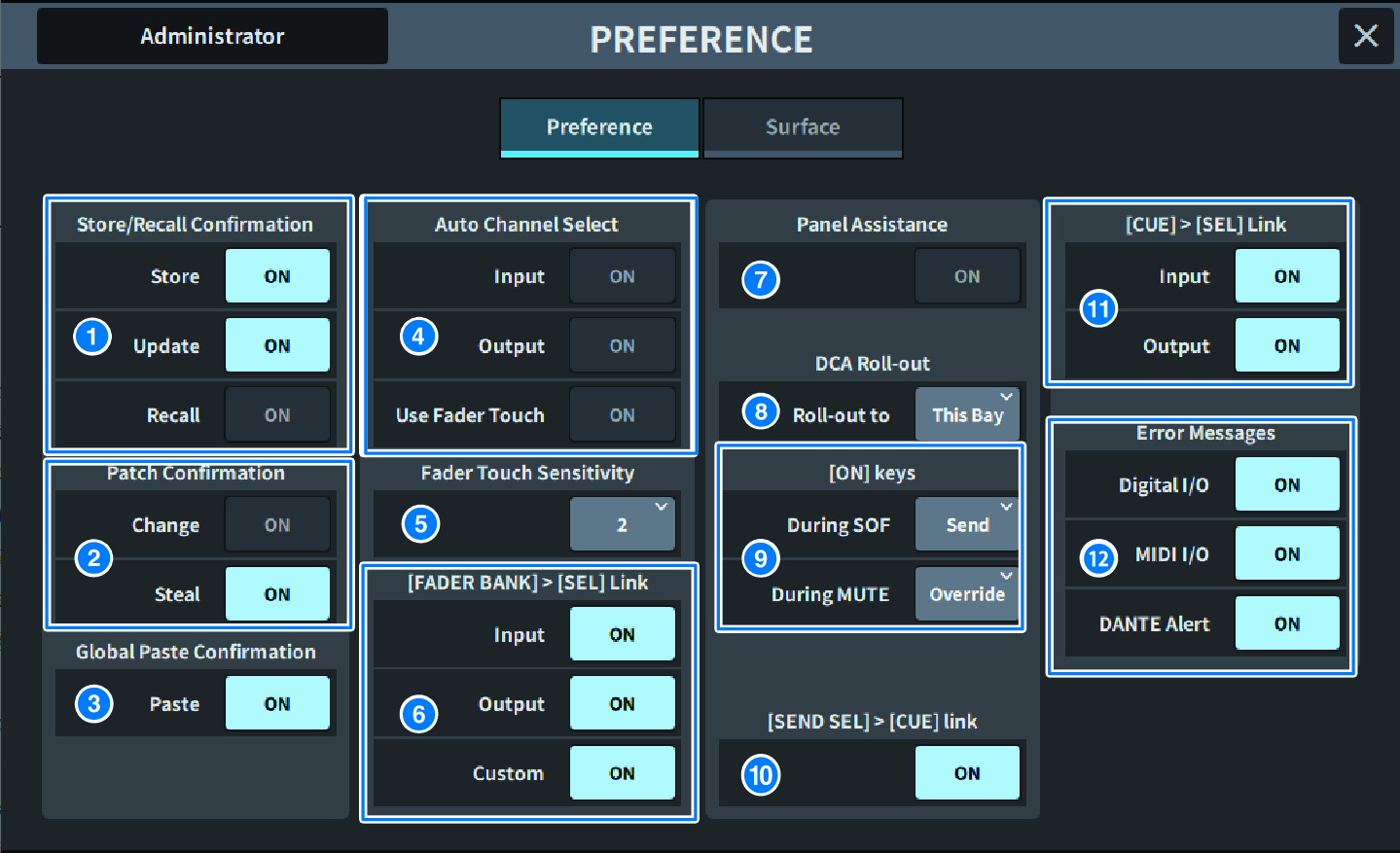This screenshot has width=1400, height=853.
Task: Enable Recall confirmation toggle
Action: tap(277, 415)
